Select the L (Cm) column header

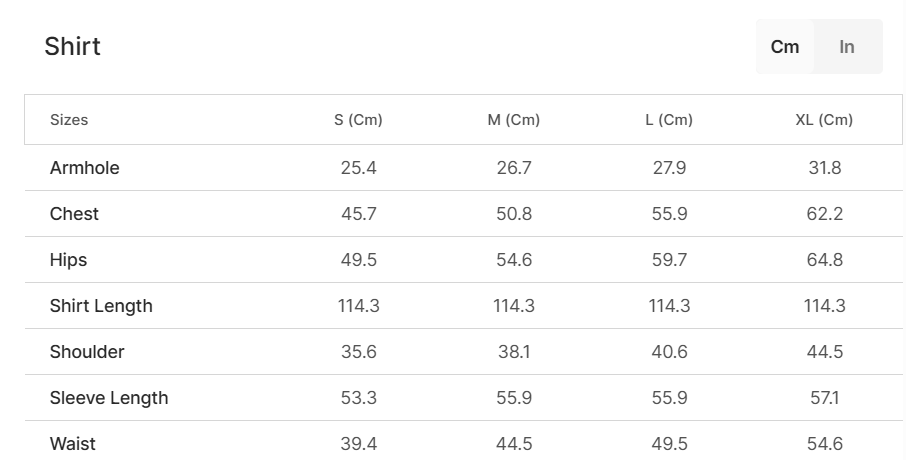pyautogui.click(x=669, y=120)
